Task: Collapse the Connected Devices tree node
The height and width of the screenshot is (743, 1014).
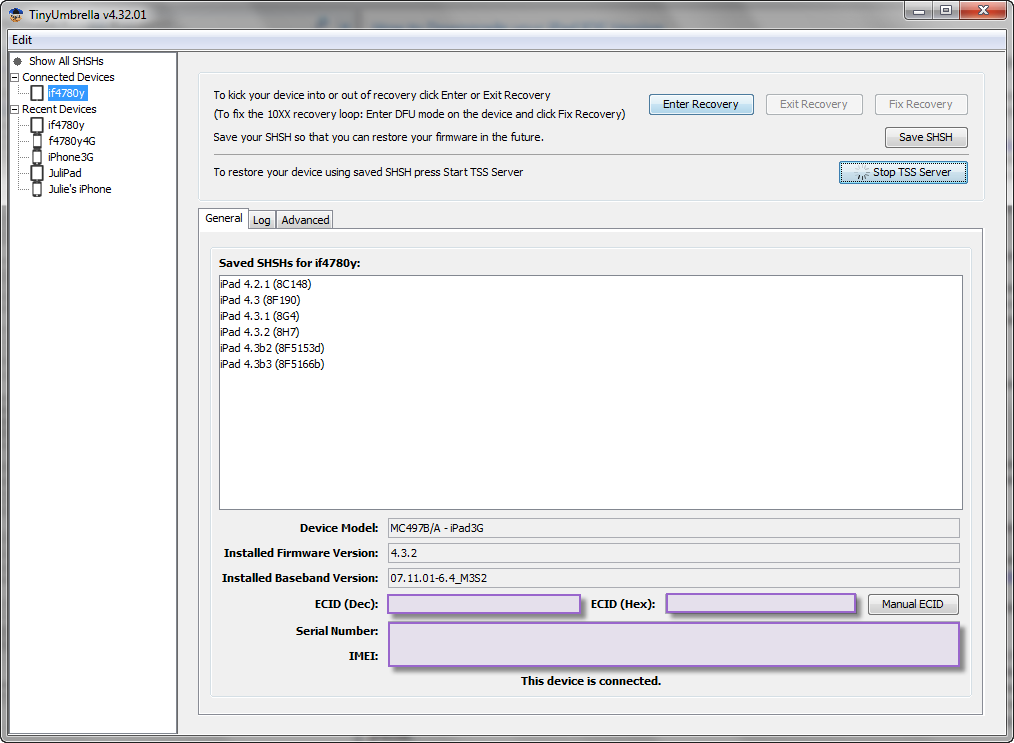Action: click(x=14, y=77)
